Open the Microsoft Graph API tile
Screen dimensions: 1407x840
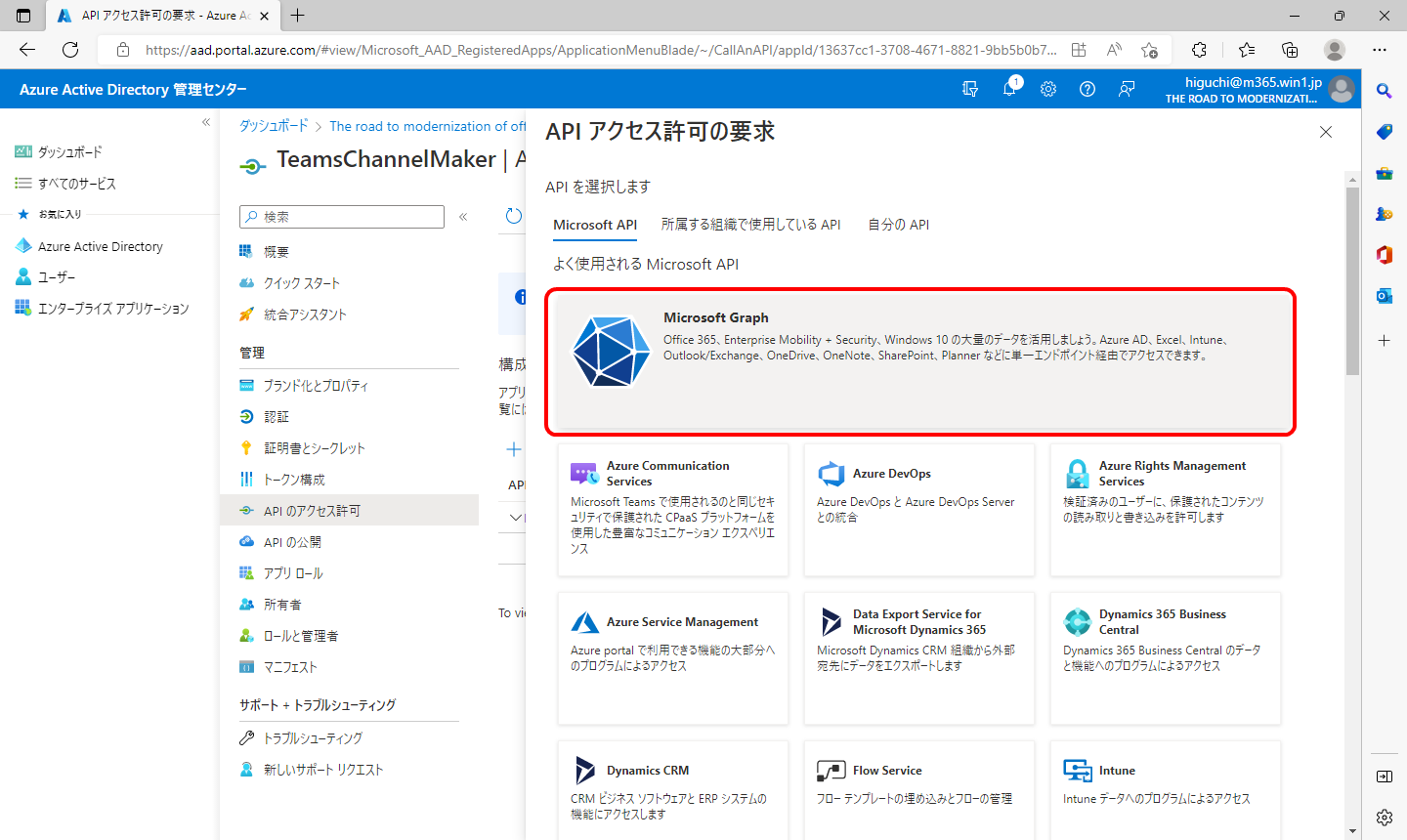[920, 361]
